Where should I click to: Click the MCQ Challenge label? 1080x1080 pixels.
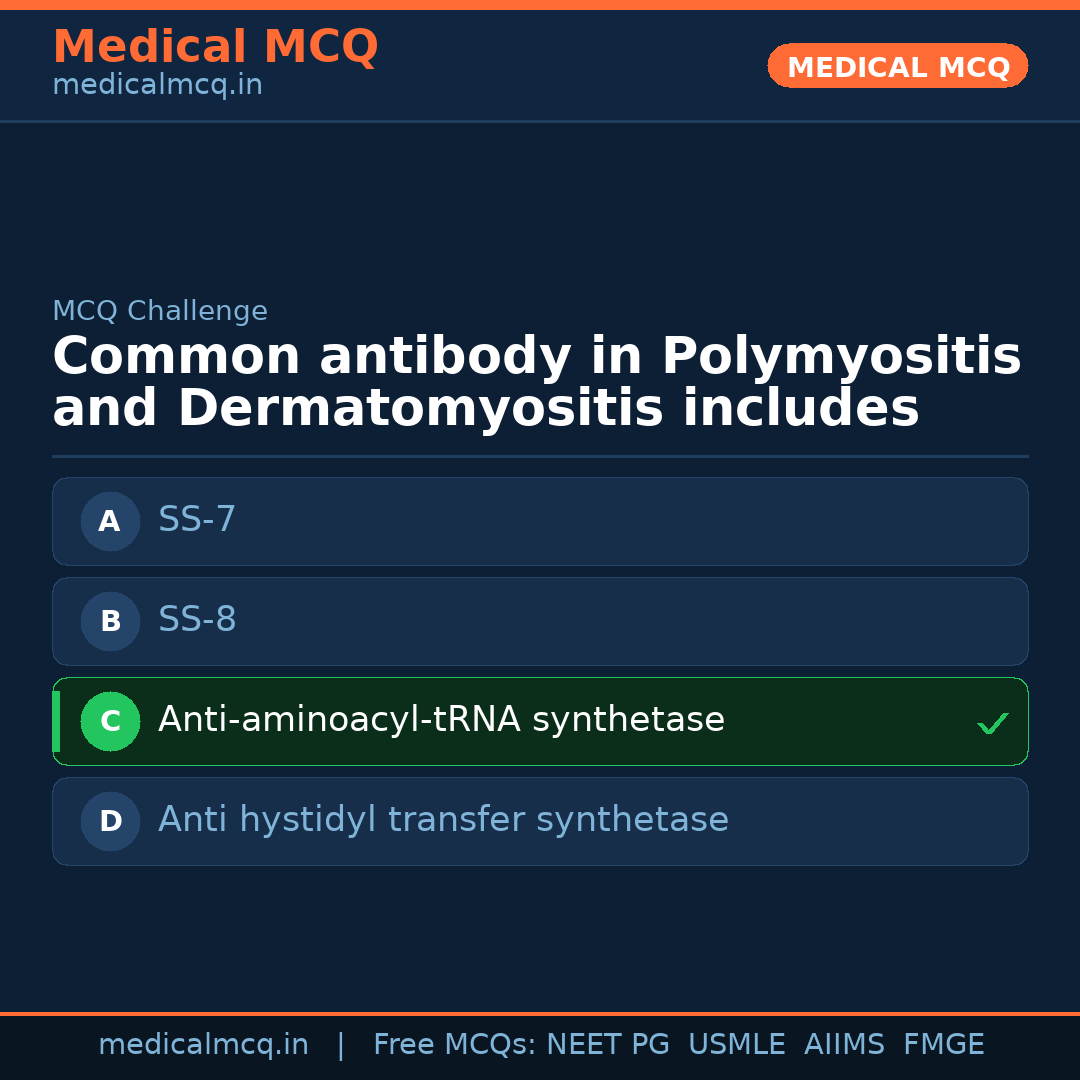160,311
